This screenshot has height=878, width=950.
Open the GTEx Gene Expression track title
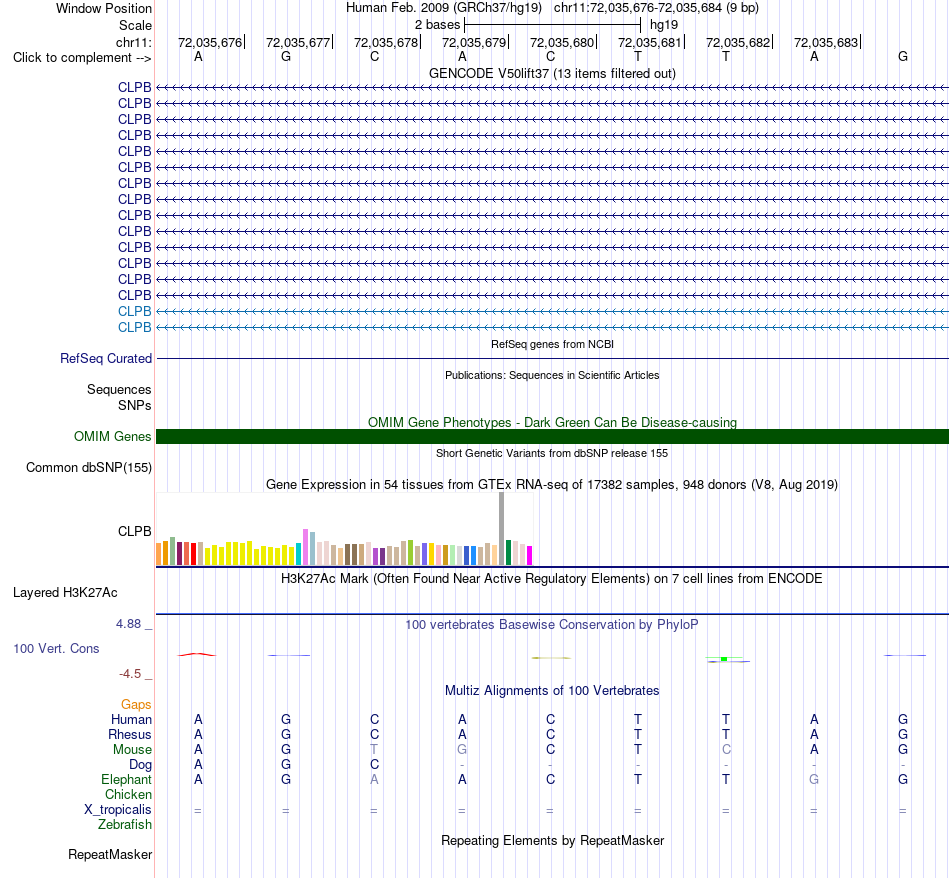point(552,485)
